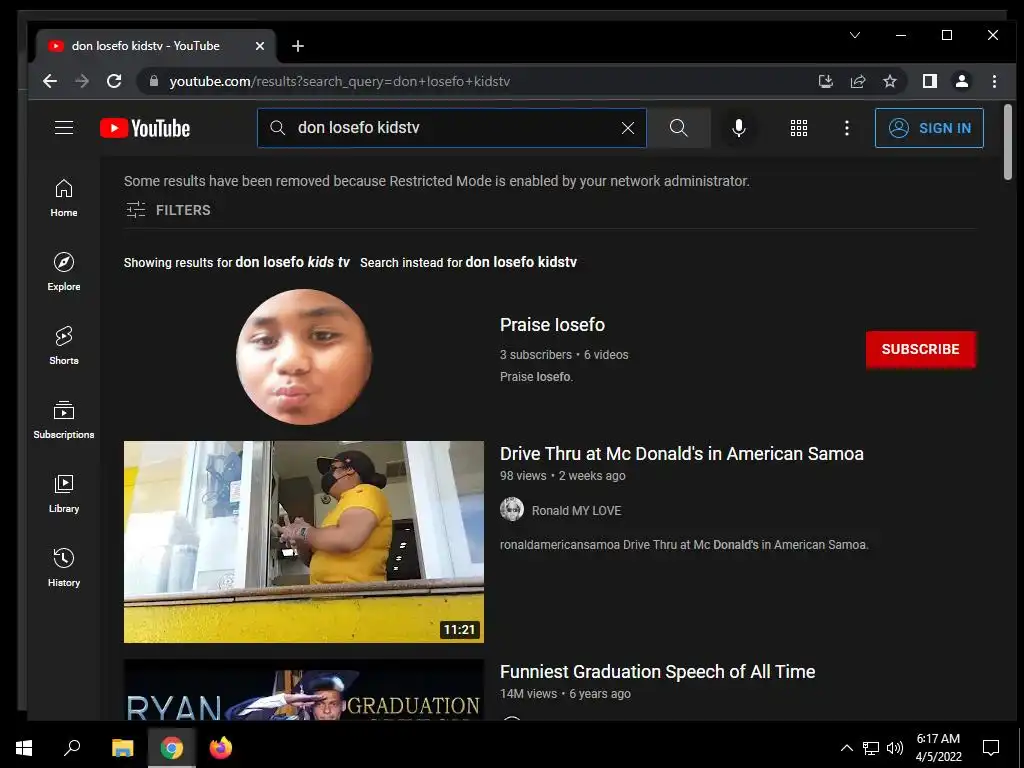Toggle Chrome side panel
Viewport: 1024px width, 768px height.
[x=930, y=81]
